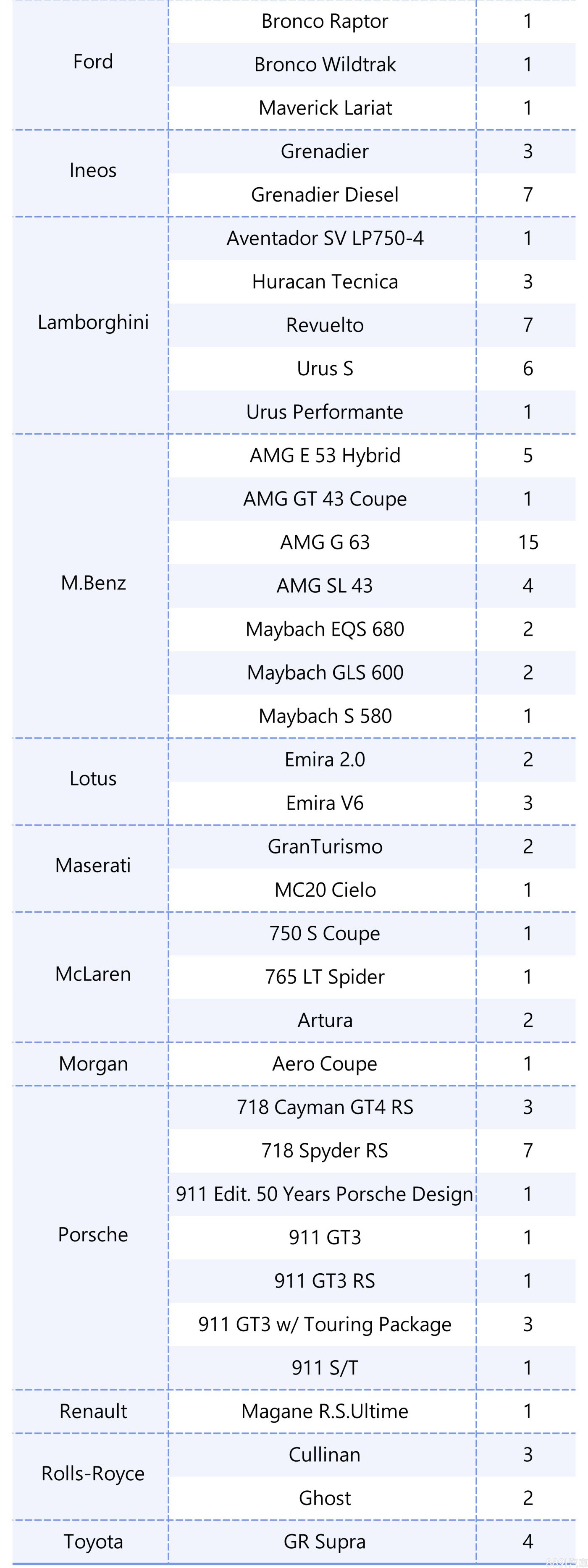Screen dimensions: 588x1568
Task: Click the M.Benz brand label
Action: point(93,583)
